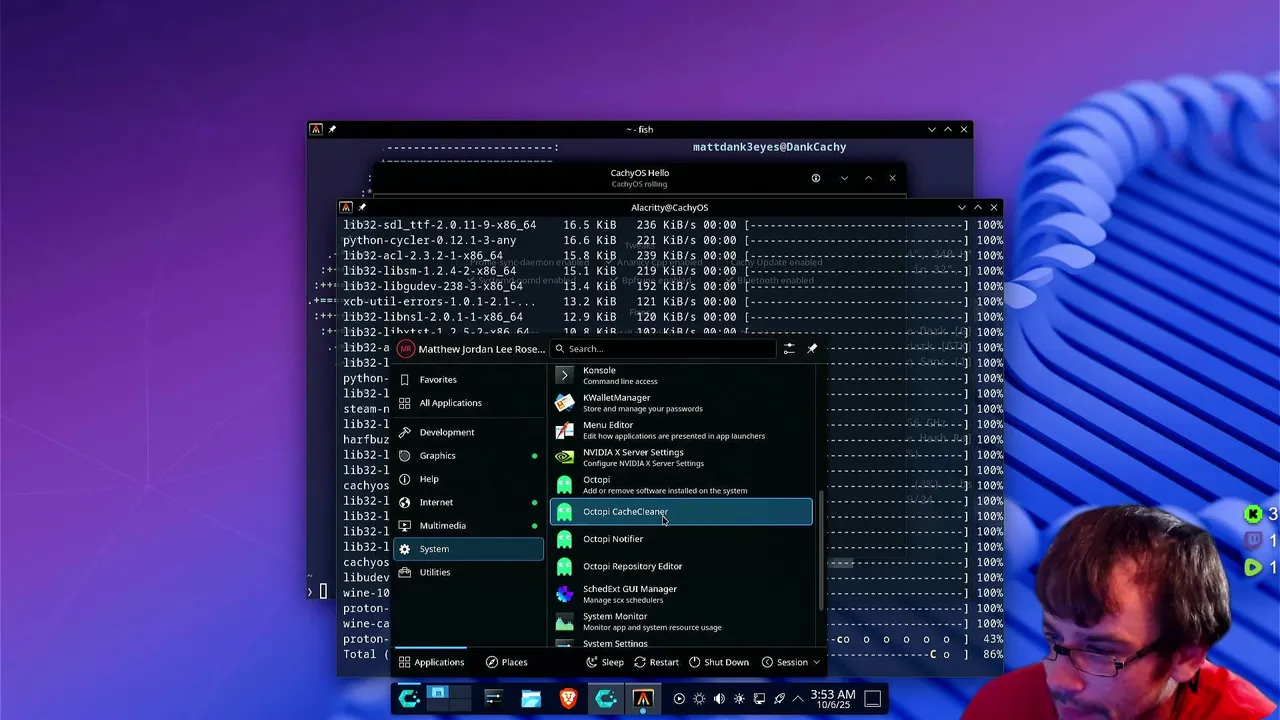Open Octopi Repository Editor
The width and height of the screenshot is (1280, 720).
coord(681,566)
